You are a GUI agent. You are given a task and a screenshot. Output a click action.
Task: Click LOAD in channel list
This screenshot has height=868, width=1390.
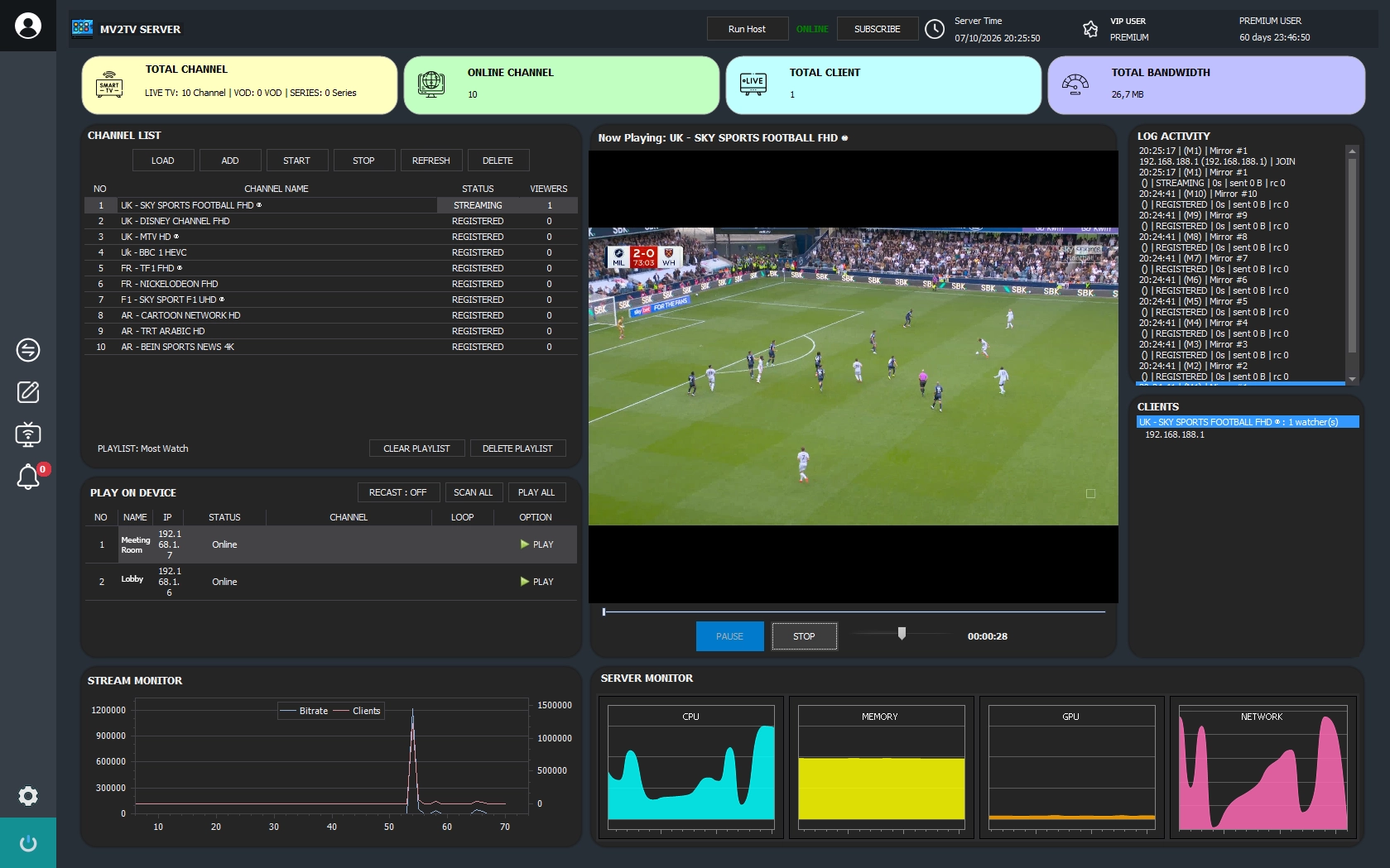(163, 161)
